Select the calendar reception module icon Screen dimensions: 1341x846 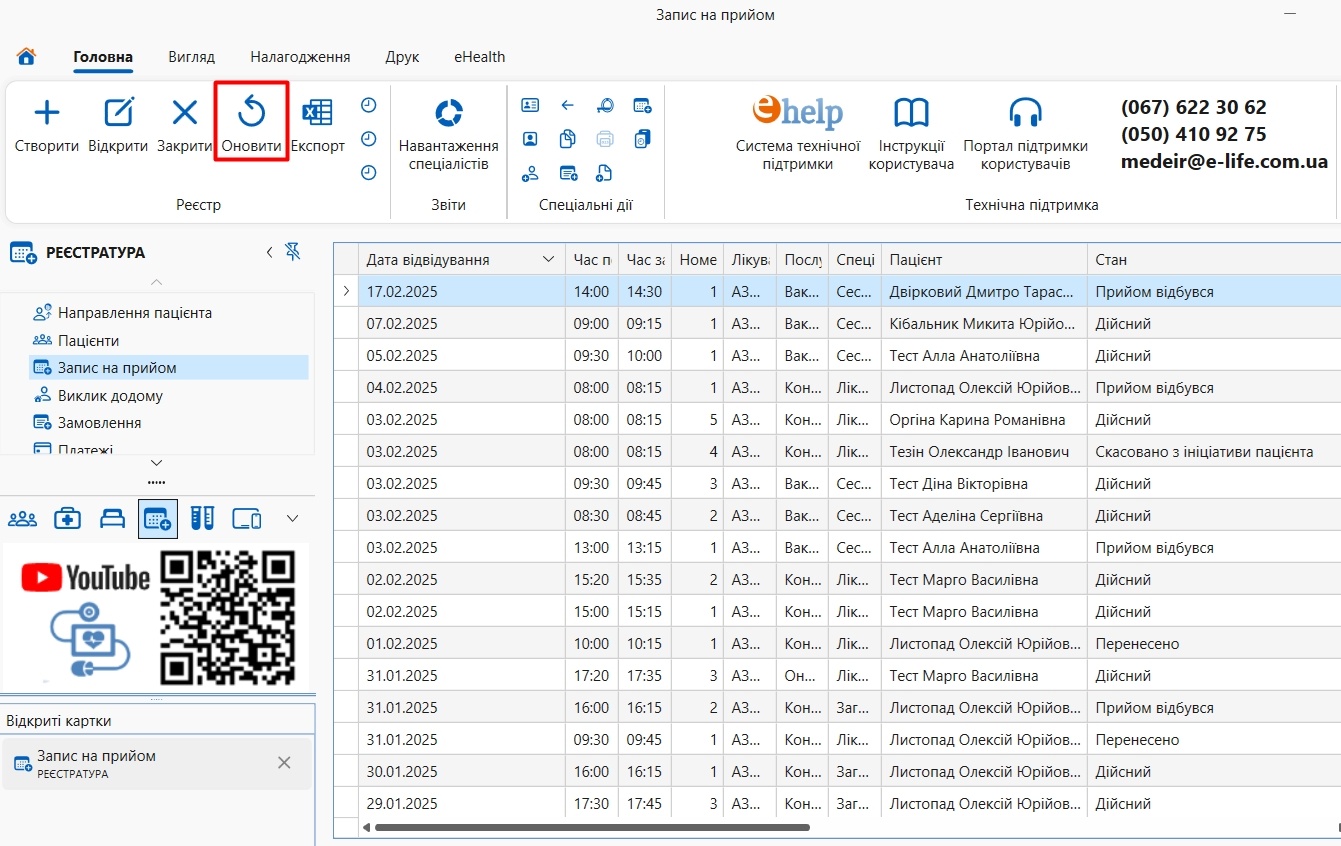(158, 518)
